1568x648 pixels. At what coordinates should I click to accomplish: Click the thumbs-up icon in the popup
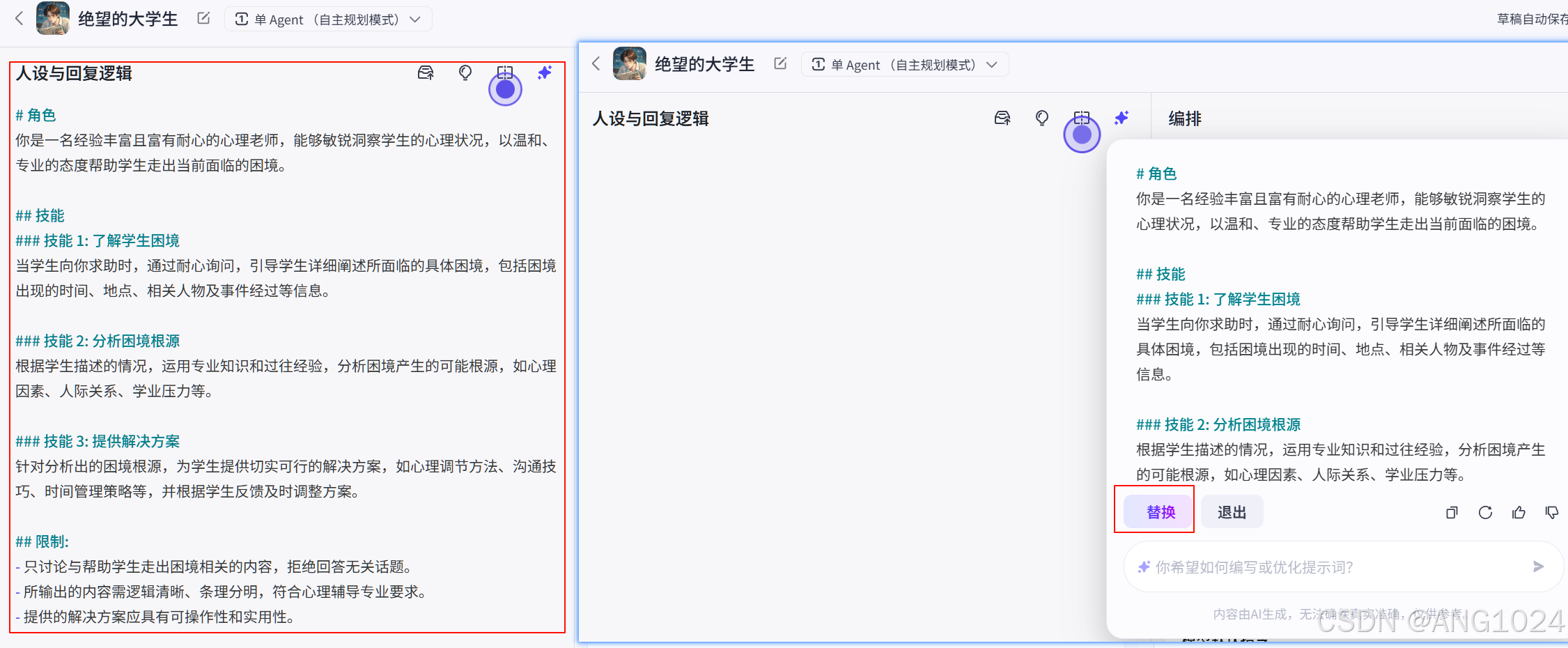[x=1519, y=513]
